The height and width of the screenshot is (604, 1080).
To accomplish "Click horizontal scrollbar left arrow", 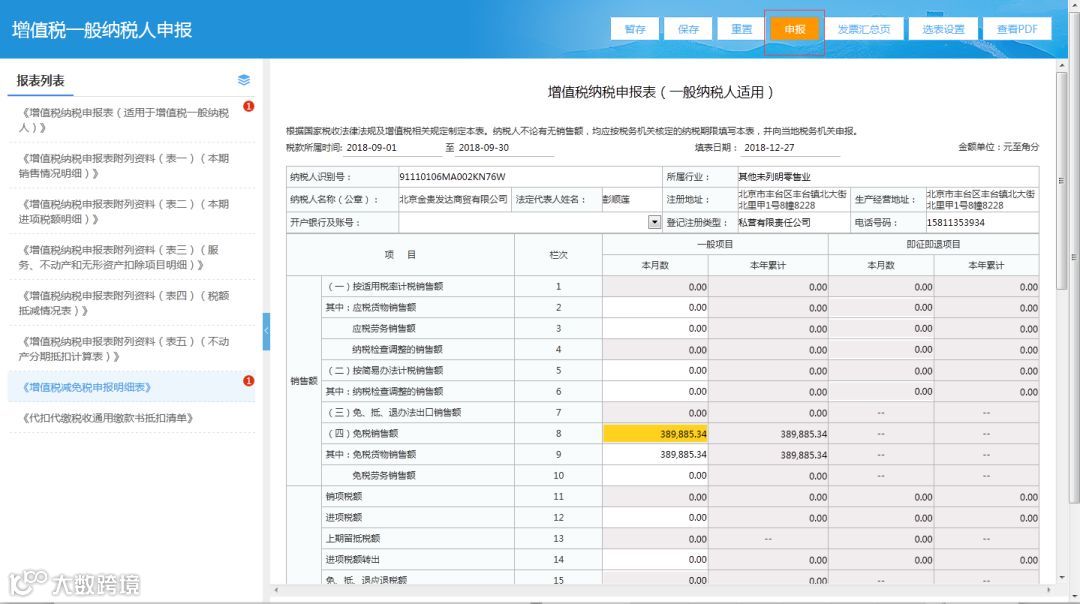I will [276, 590].
